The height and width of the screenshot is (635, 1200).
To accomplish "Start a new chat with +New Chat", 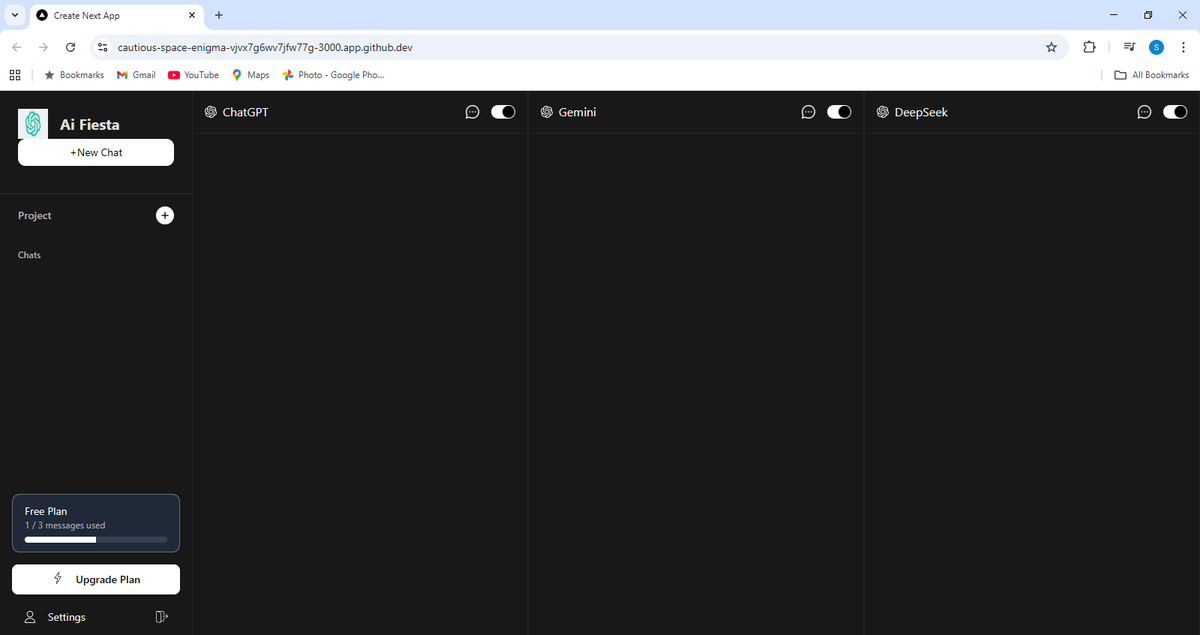I will (96, 152).
